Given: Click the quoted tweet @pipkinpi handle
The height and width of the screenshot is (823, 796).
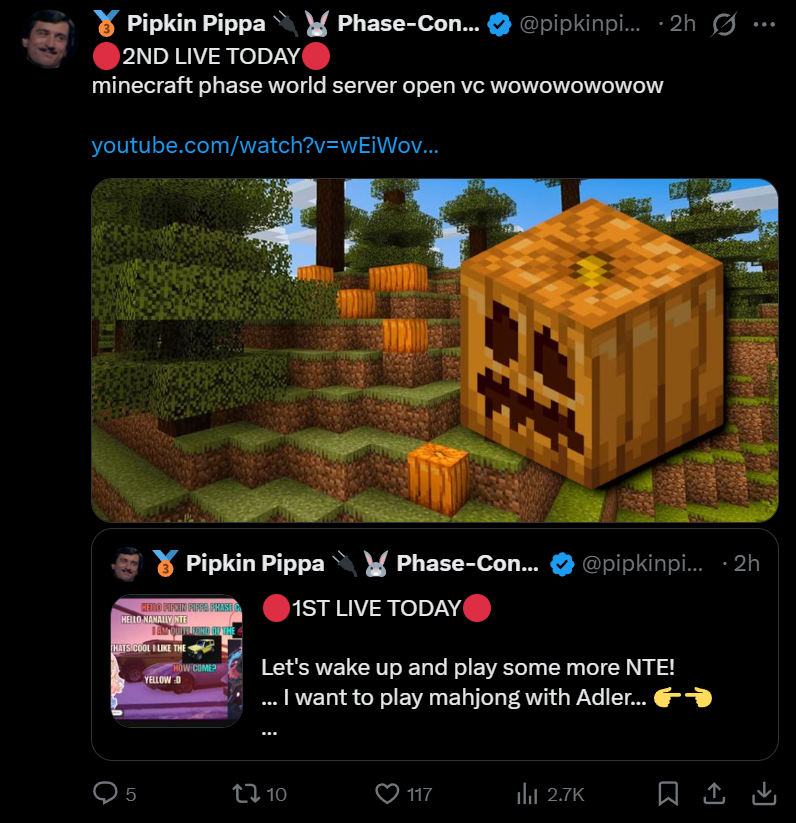Looking at the screenshot, I should point(642,564).
